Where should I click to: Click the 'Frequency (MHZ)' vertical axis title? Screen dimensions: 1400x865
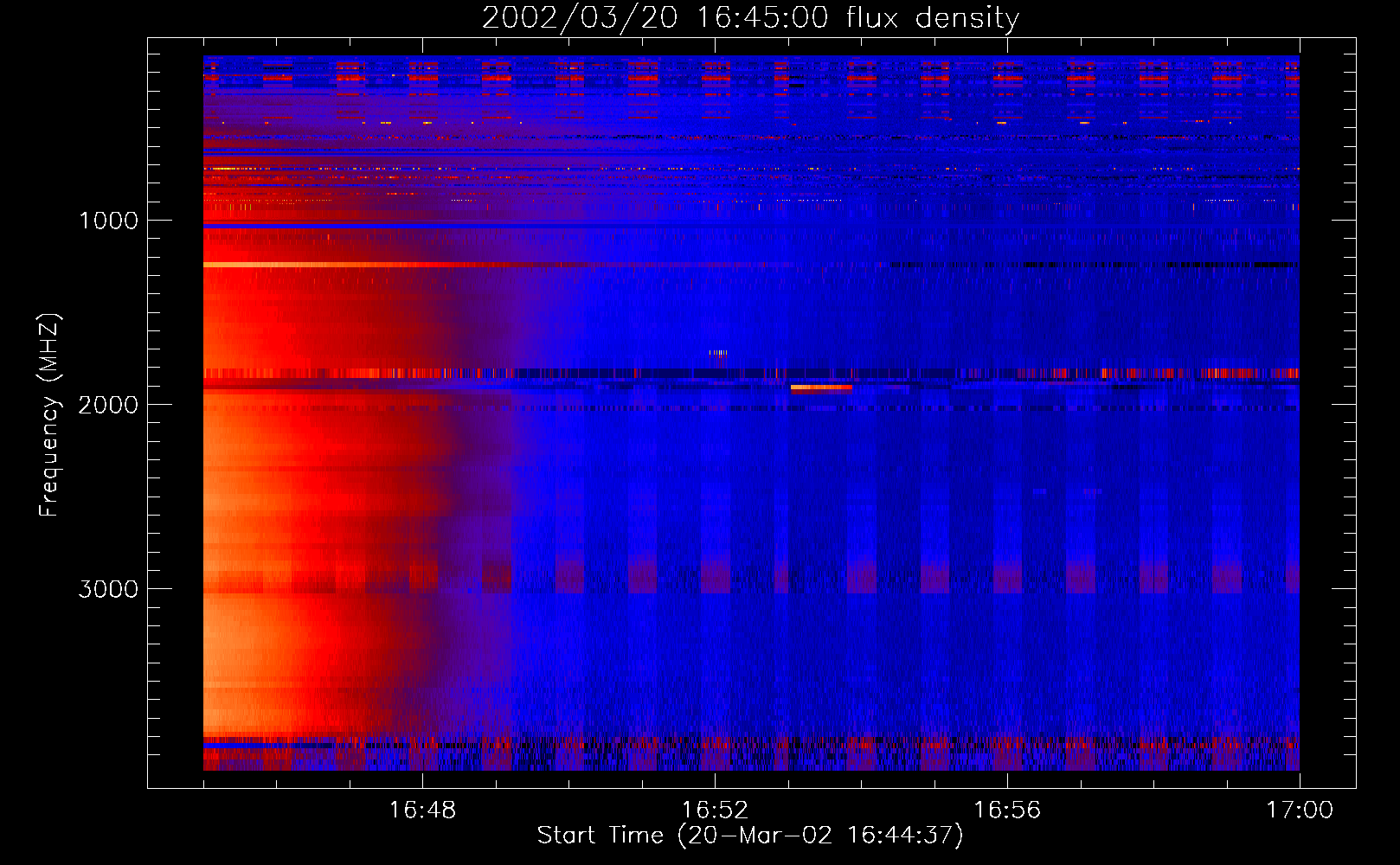point(49,415)
